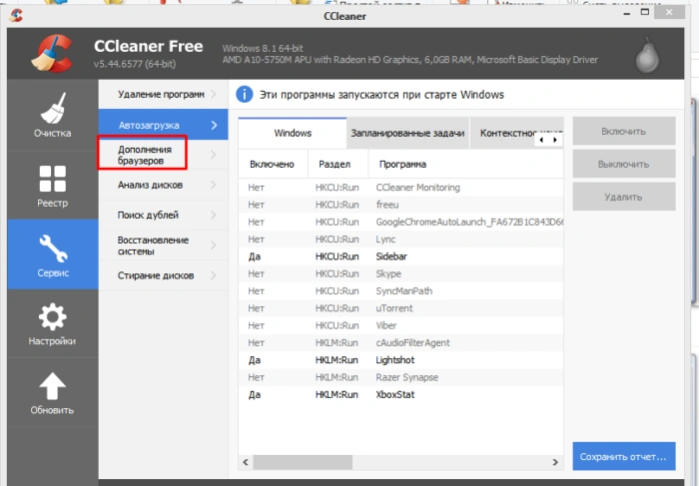699x486 pixels.
Task: Click chevron next to Автозагрузка
Action: pyautogui.click(x=214, y=125)
